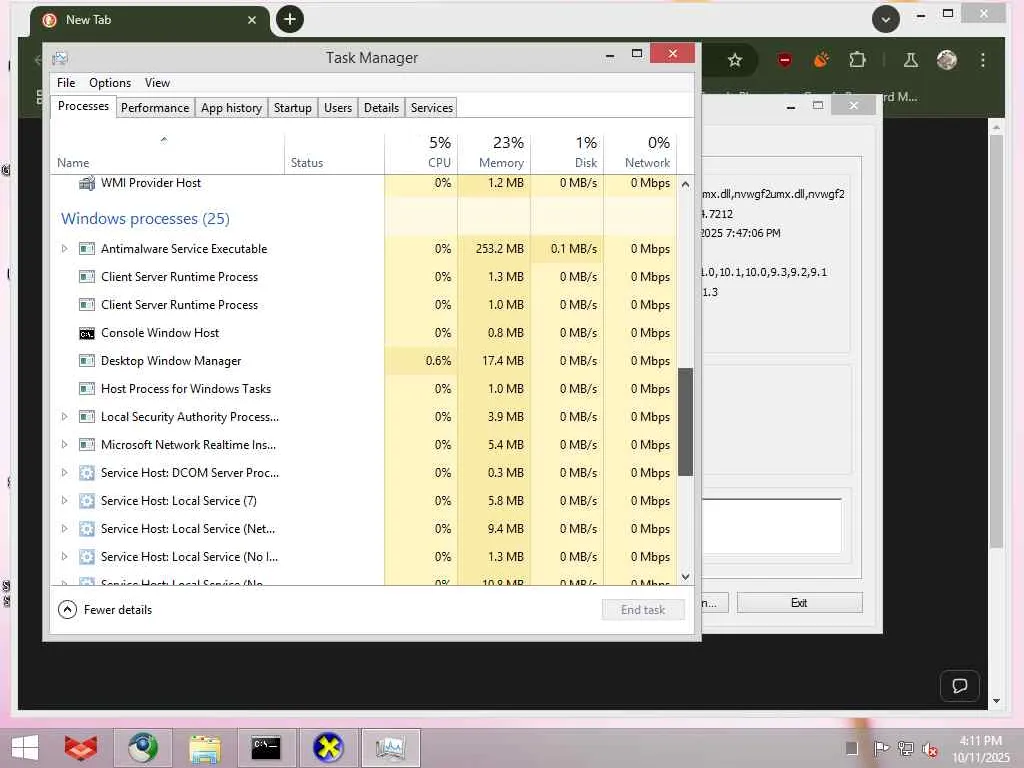Sort processes by Name column header
1024x768 pixels.
click(167, 154)
